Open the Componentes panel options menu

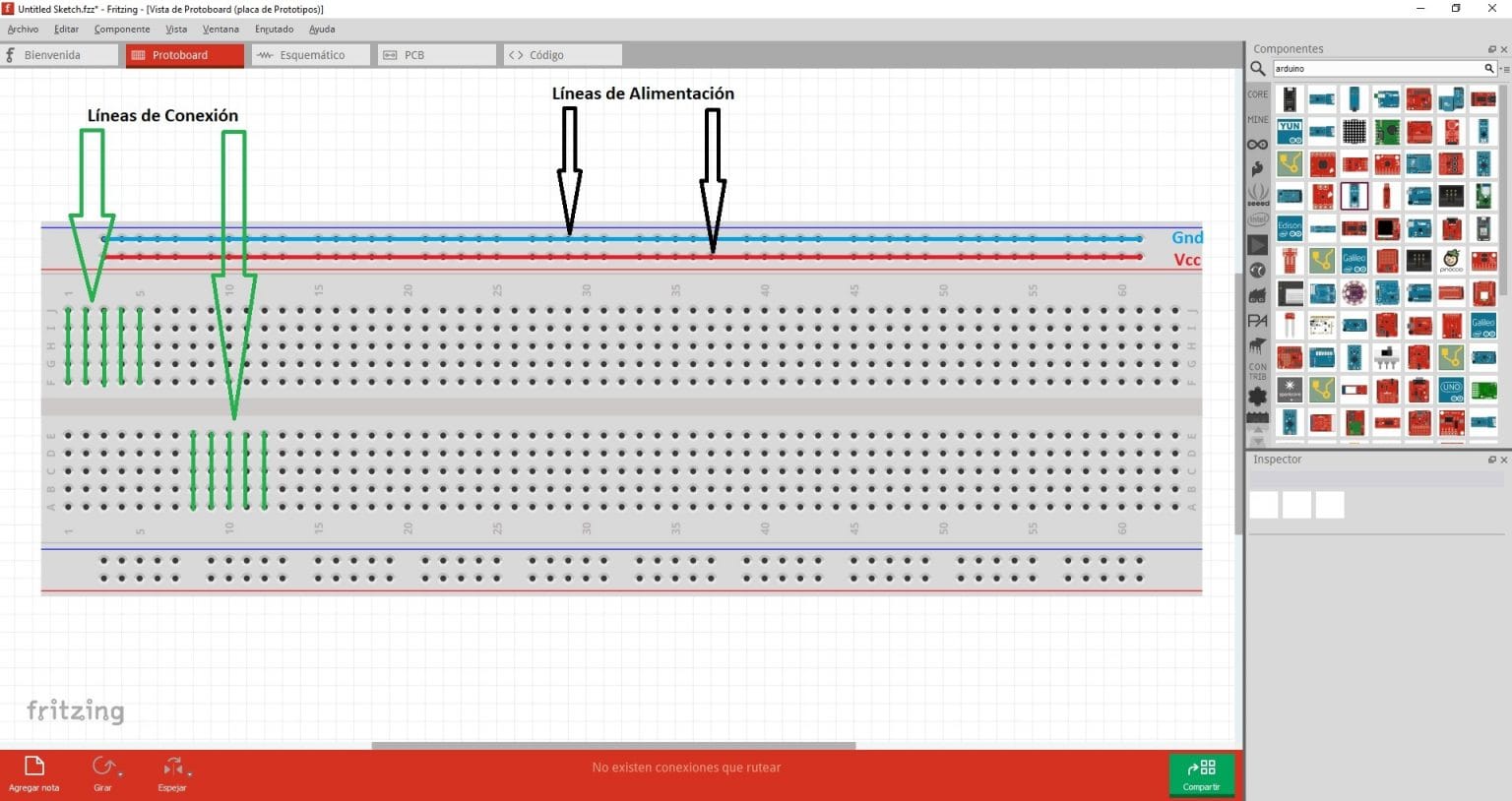click(x=1505, y=69)
